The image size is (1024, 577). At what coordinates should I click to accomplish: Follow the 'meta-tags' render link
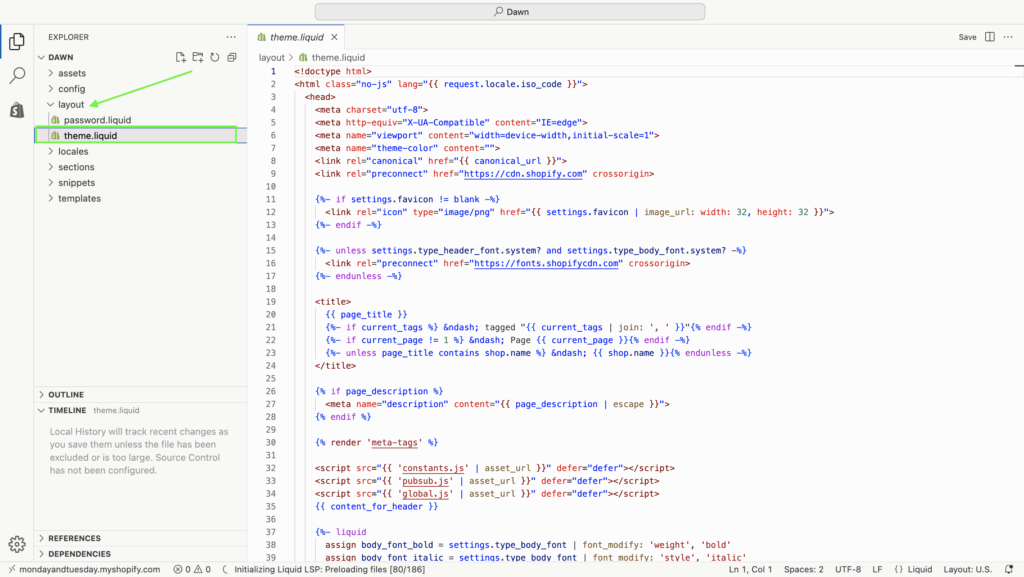pyautogui.click(x=394, y=443)
